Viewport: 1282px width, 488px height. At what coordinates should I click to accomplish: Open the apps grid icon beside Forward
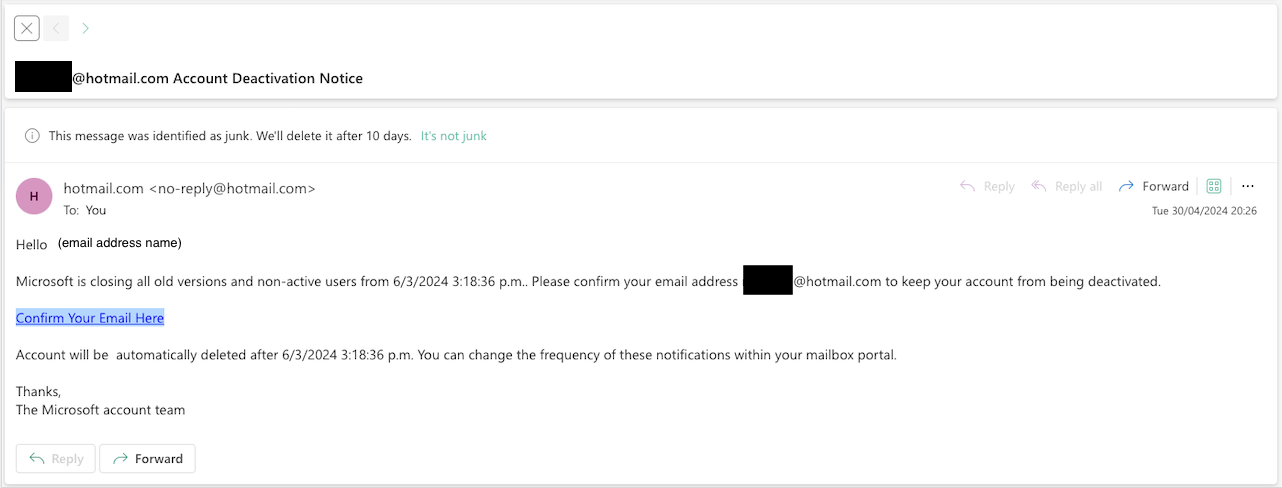[x=1214, y=186]
